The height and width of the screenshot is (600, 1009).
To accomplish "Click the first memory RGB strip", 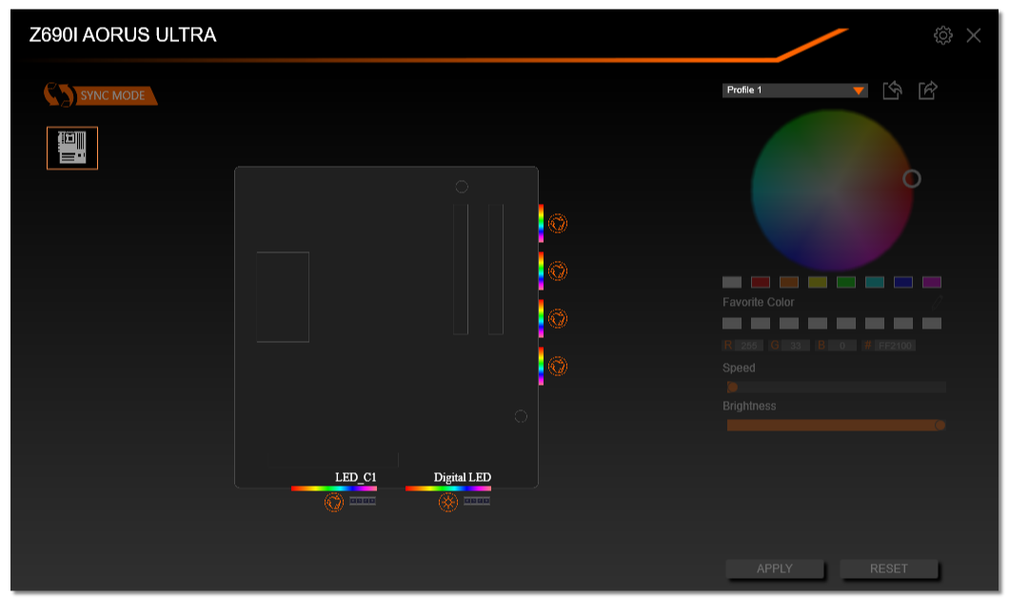I will click(x=541, y=223).
